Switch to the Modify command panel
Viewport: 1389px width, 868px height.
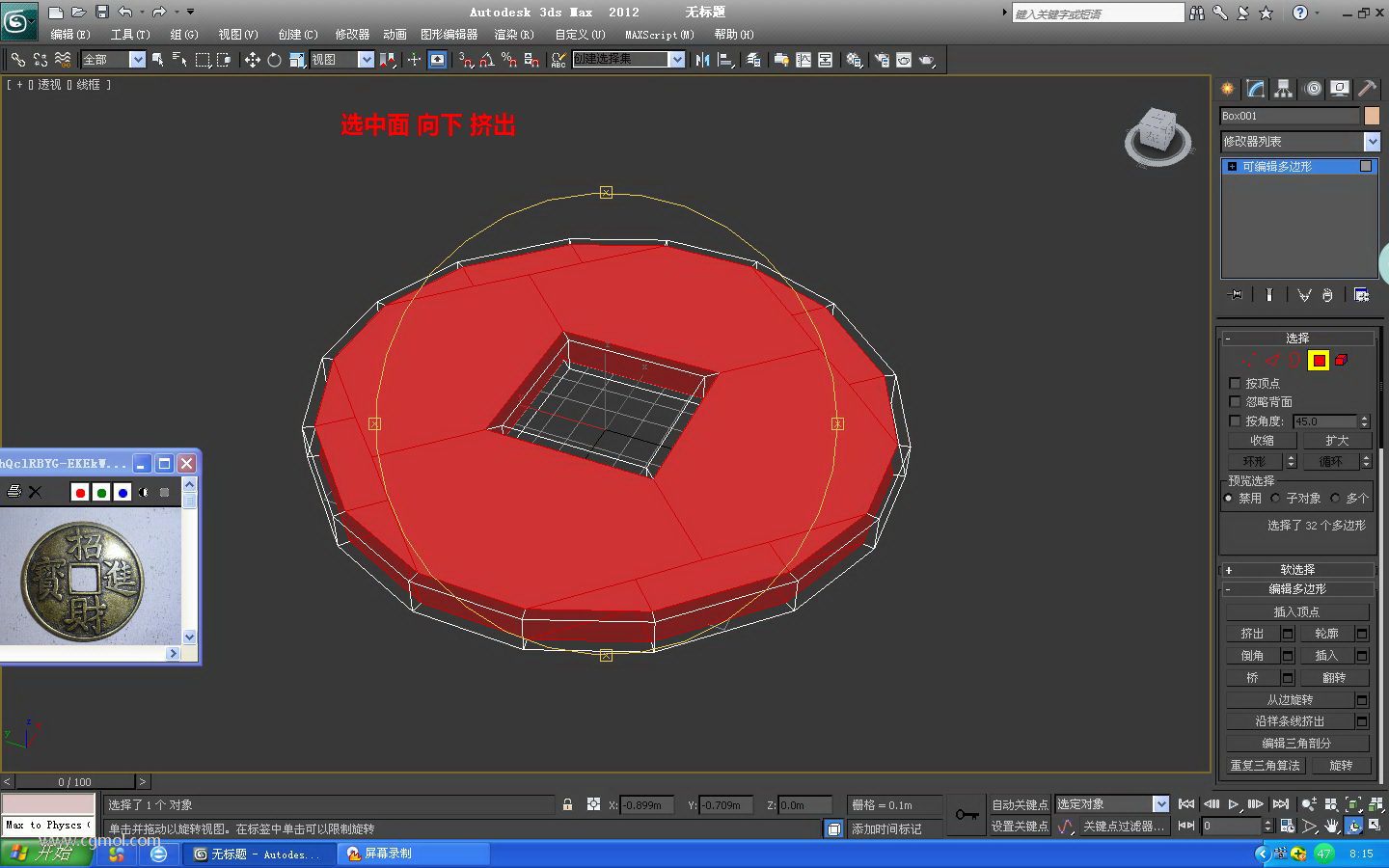coord(1255,89)
